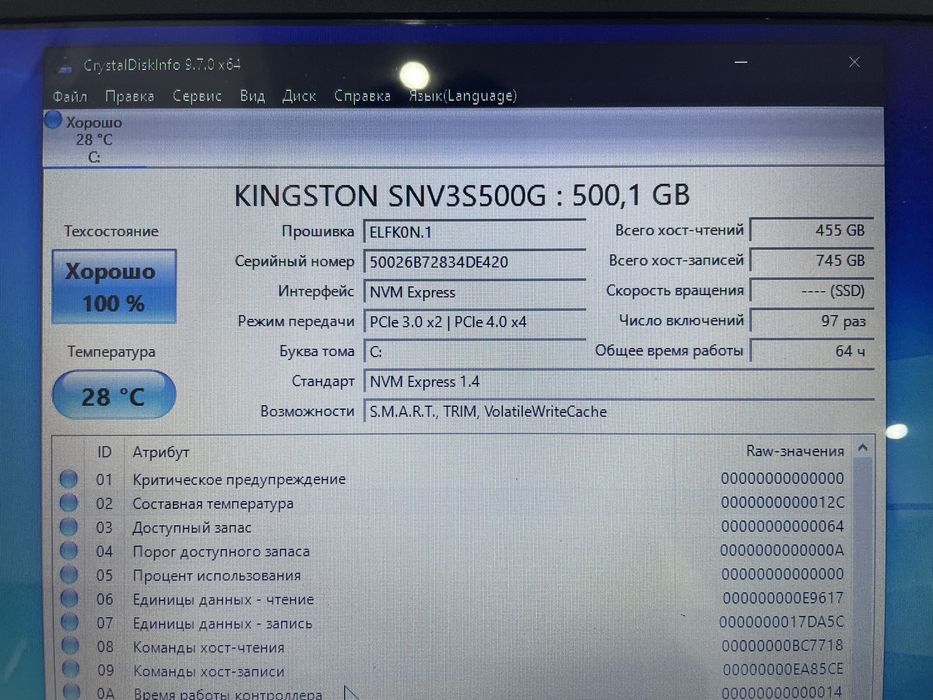933x700 pixels.
Task: Select the row Команды хост-чтения
Action: point(453,646)
